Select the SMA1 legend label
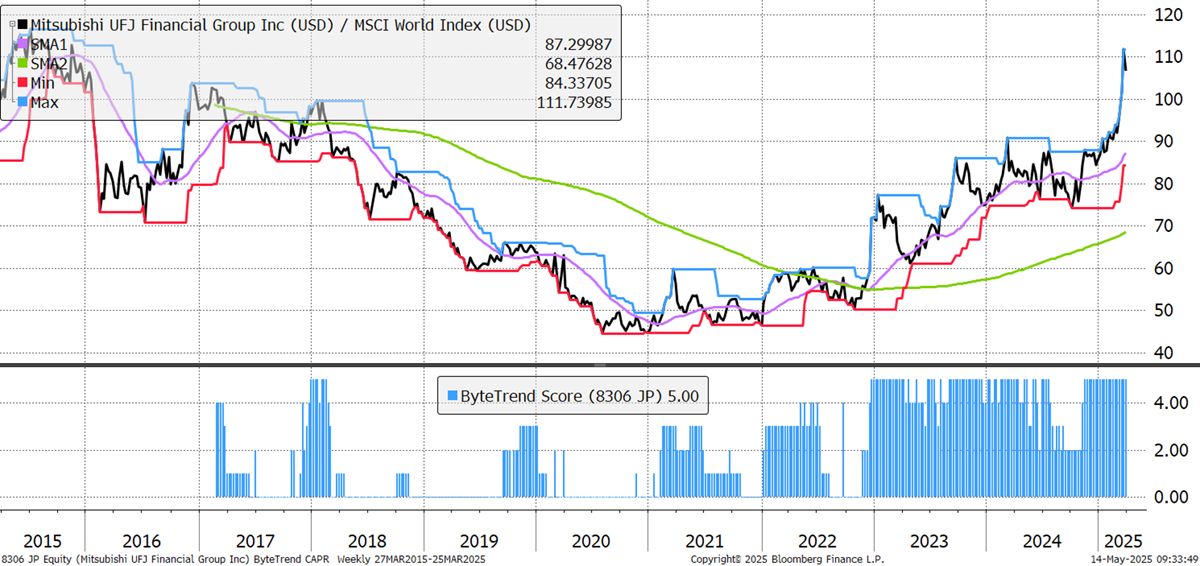 point(49,45)
